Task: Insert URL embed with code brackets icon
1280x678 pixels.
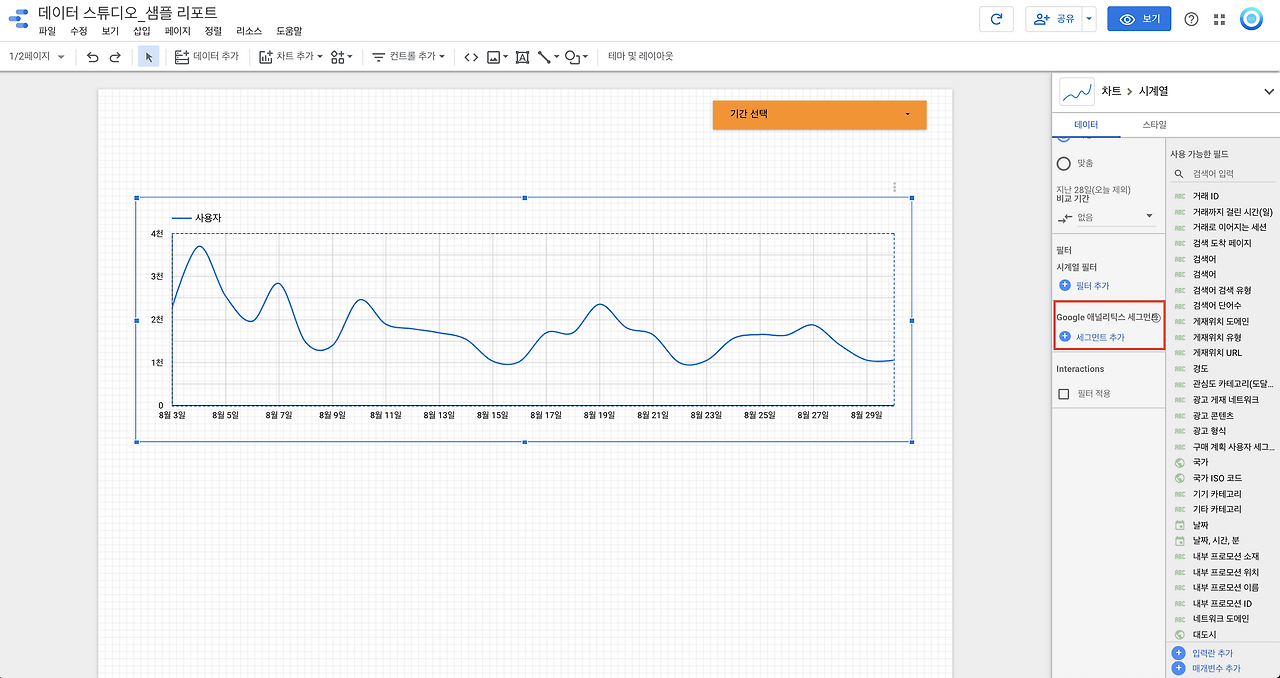Action: (471, 57)
